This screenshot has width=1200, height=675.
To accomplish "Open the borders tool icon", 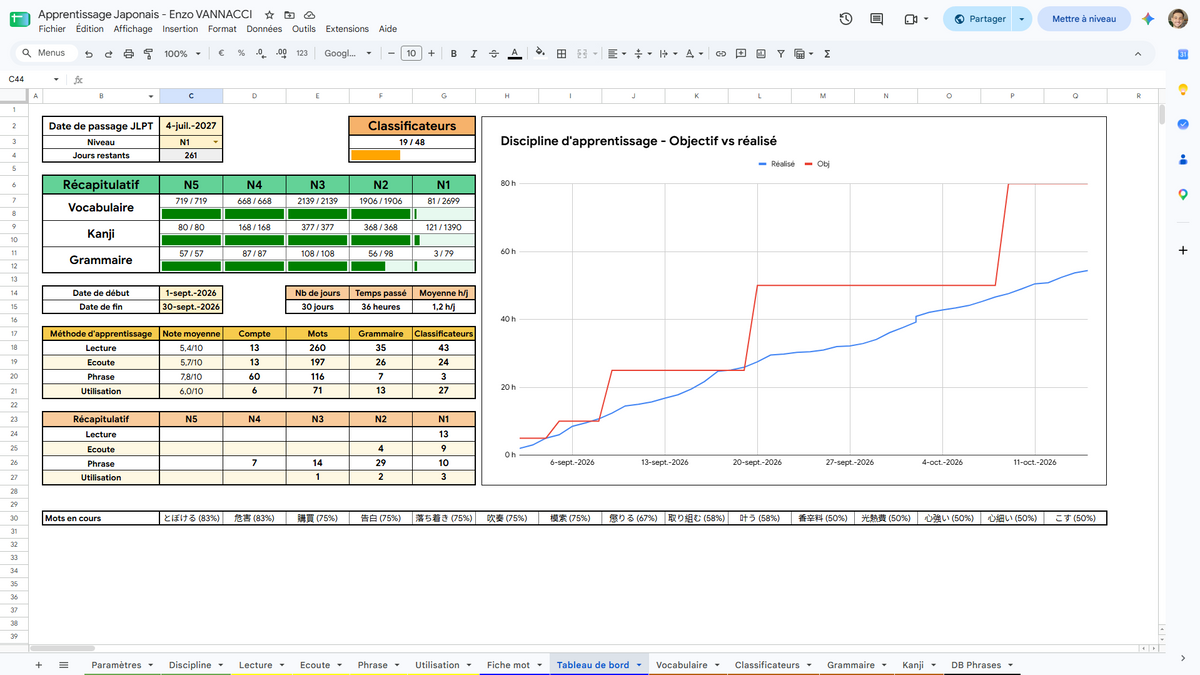I will pos(562,54).
